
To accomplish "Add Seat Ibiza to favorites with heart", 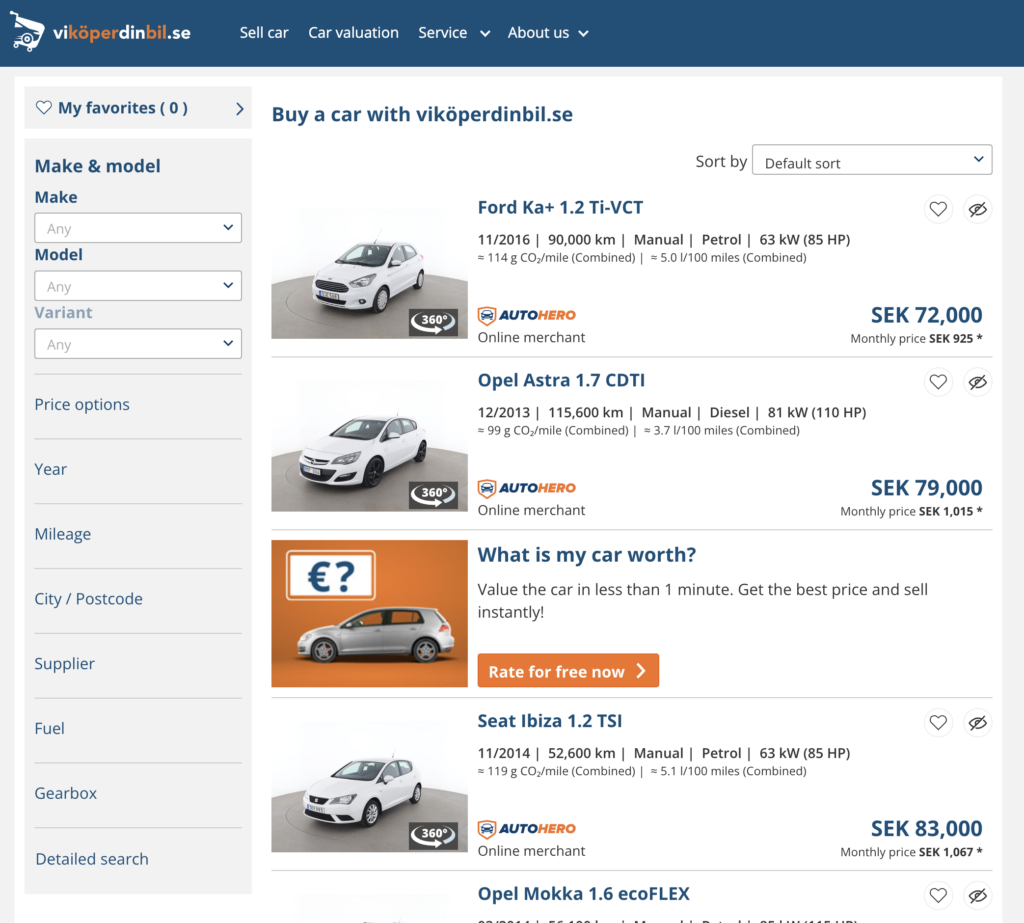I will click(x=938, y=722).
